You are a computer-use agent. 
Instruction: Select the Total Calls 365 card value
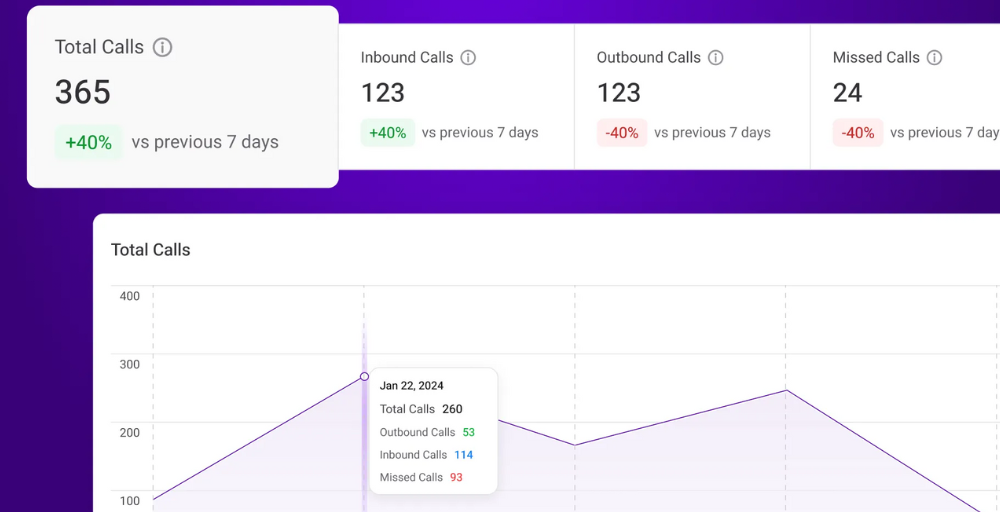tap(83, 92)
